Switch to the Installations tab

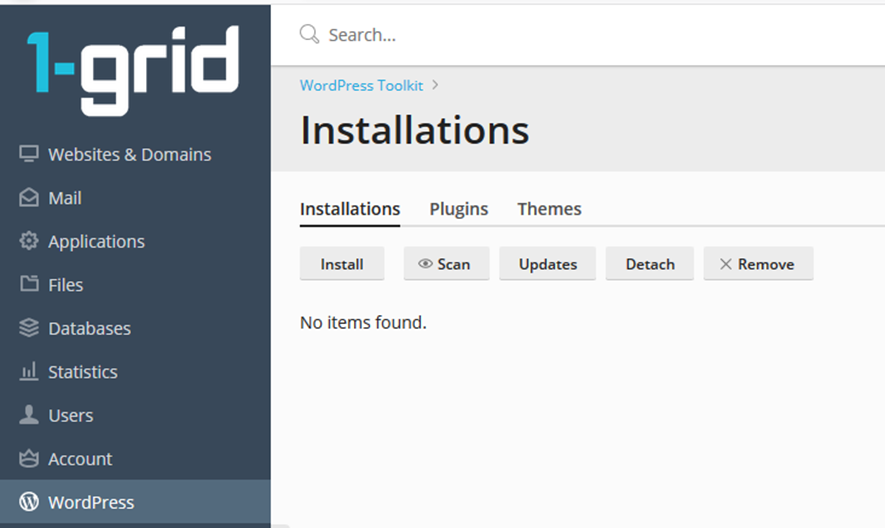click(x=350, y=209)
